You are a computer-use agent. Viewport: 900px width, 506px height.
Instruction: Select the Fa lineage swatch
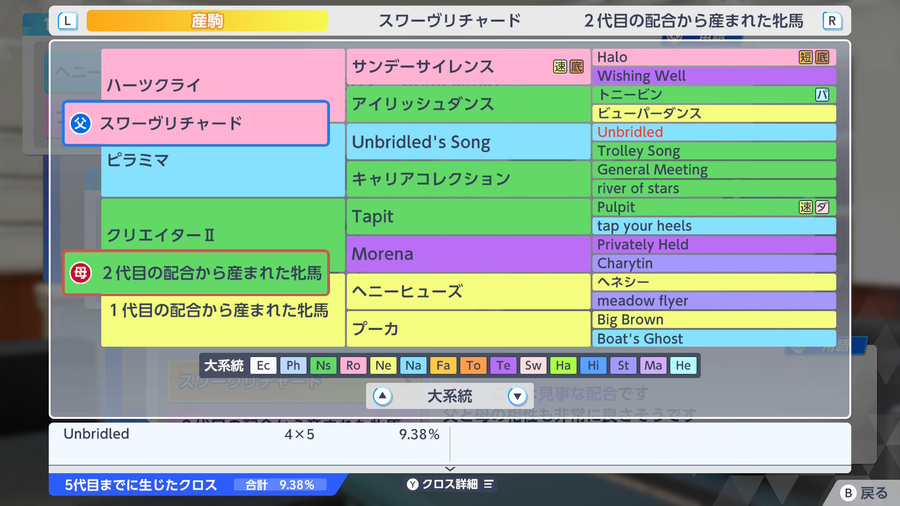click(443, 365)
